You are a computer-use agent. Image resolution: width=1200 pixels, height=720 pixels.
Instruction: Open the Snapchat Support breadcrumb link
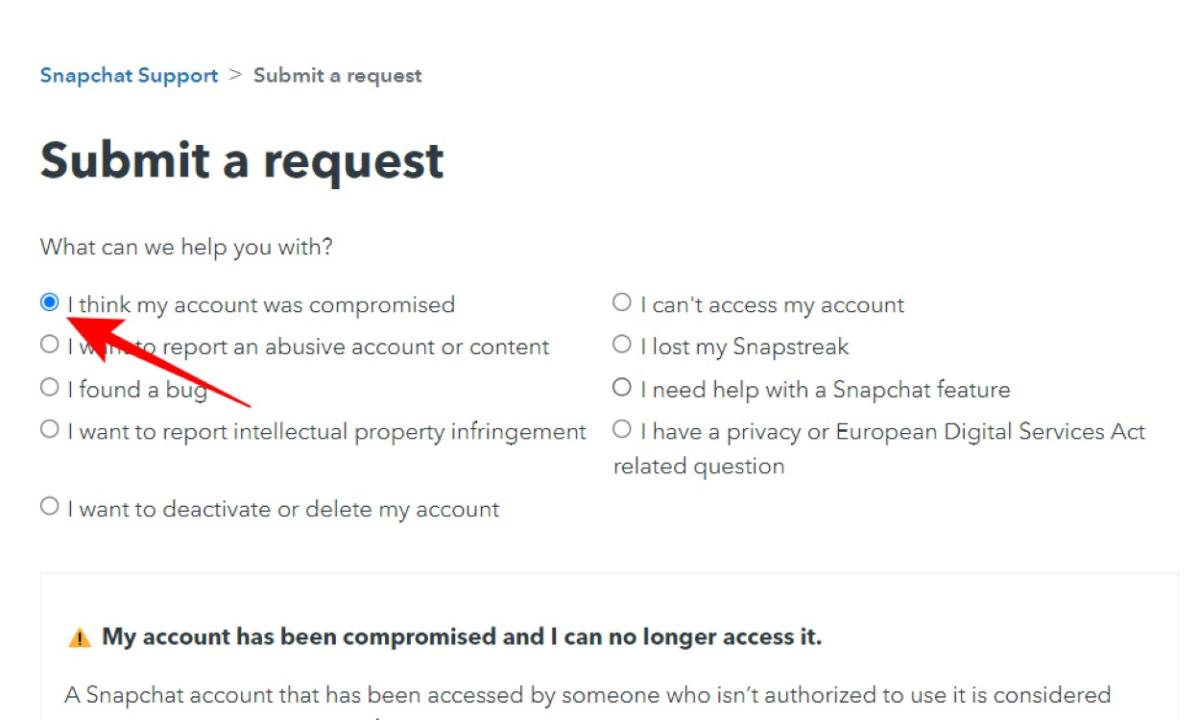128,74
